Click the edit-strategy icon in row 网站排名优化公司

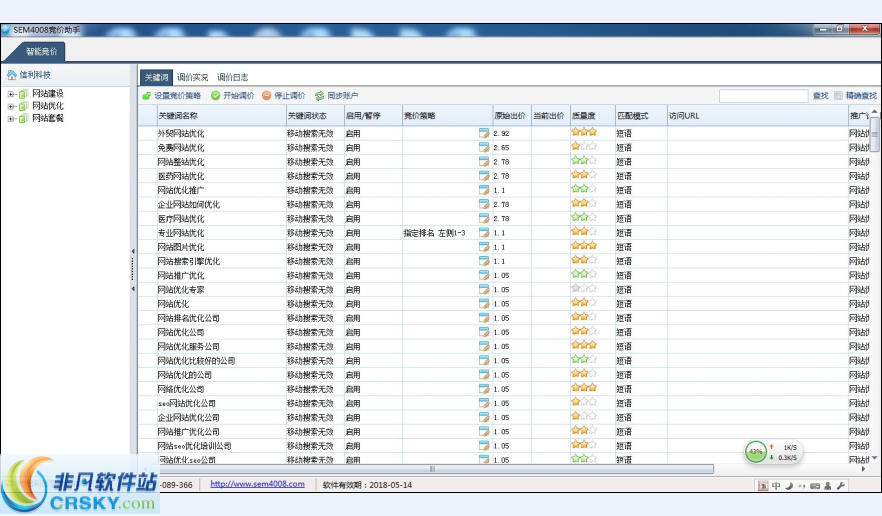[484, 318]
